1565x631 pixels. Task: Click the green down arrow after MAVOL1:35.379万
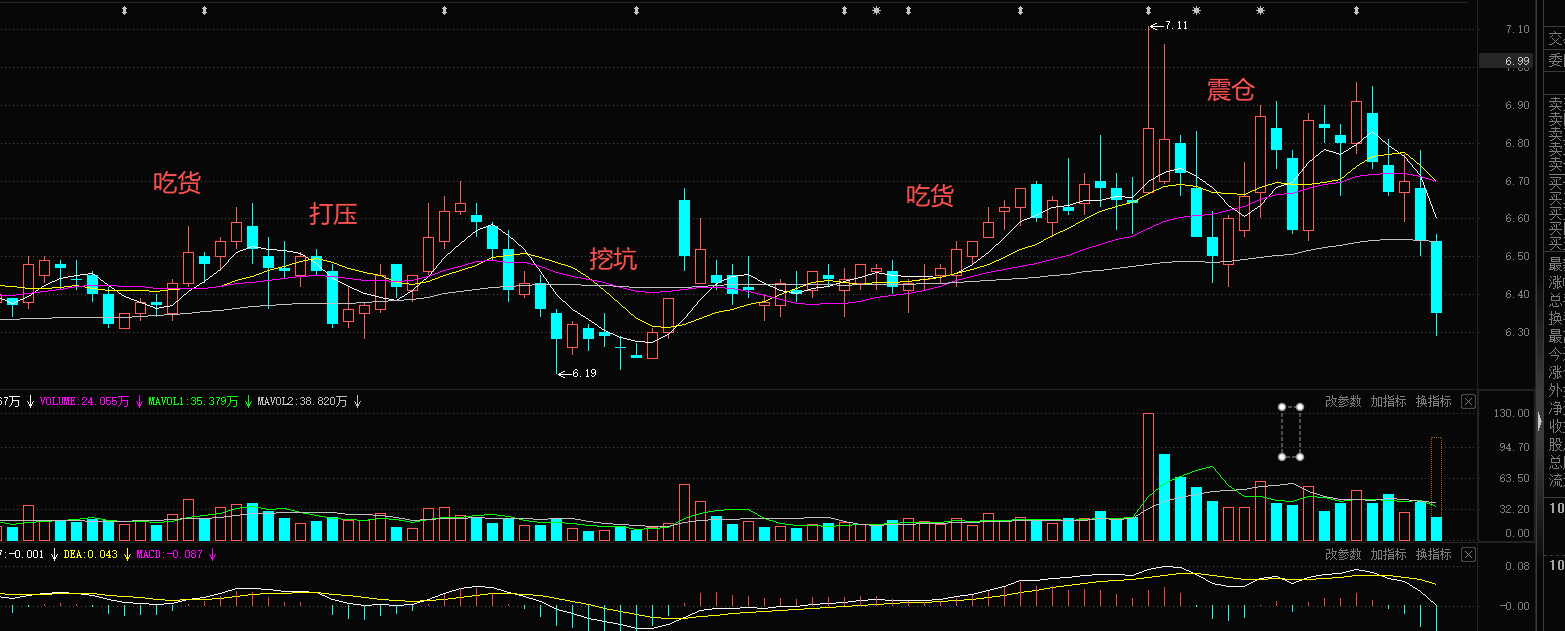coord(247,402)
